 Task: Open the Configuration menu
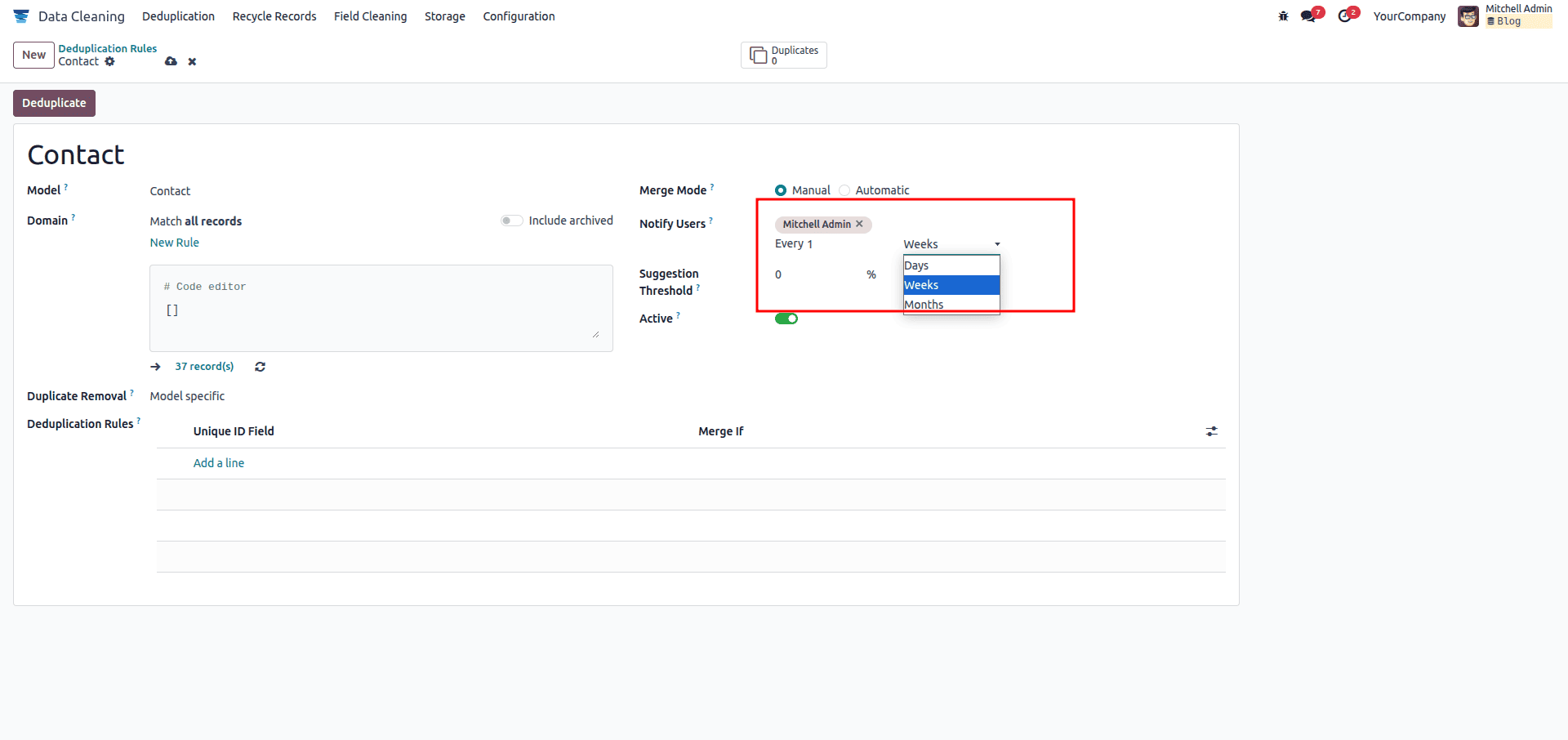tap(518, 16)
